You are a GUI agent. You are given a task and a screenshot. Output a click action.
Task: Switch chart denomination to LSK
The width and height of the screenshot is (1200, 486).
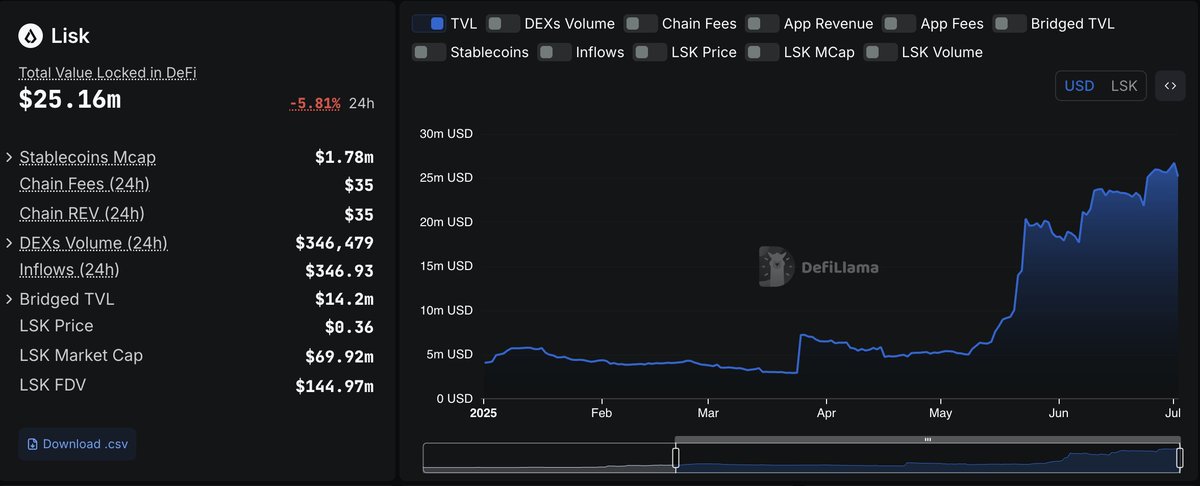coord(1124,86)
